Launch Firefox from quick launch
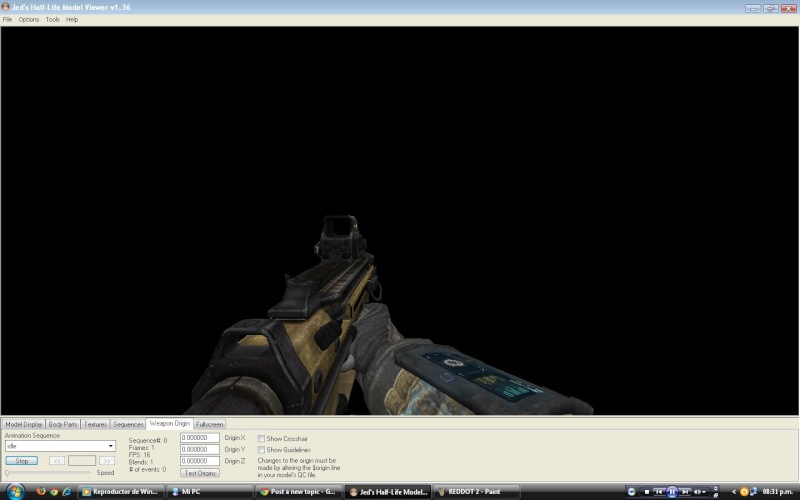Viewport: 800px width, 500px height. coord(41,492)
